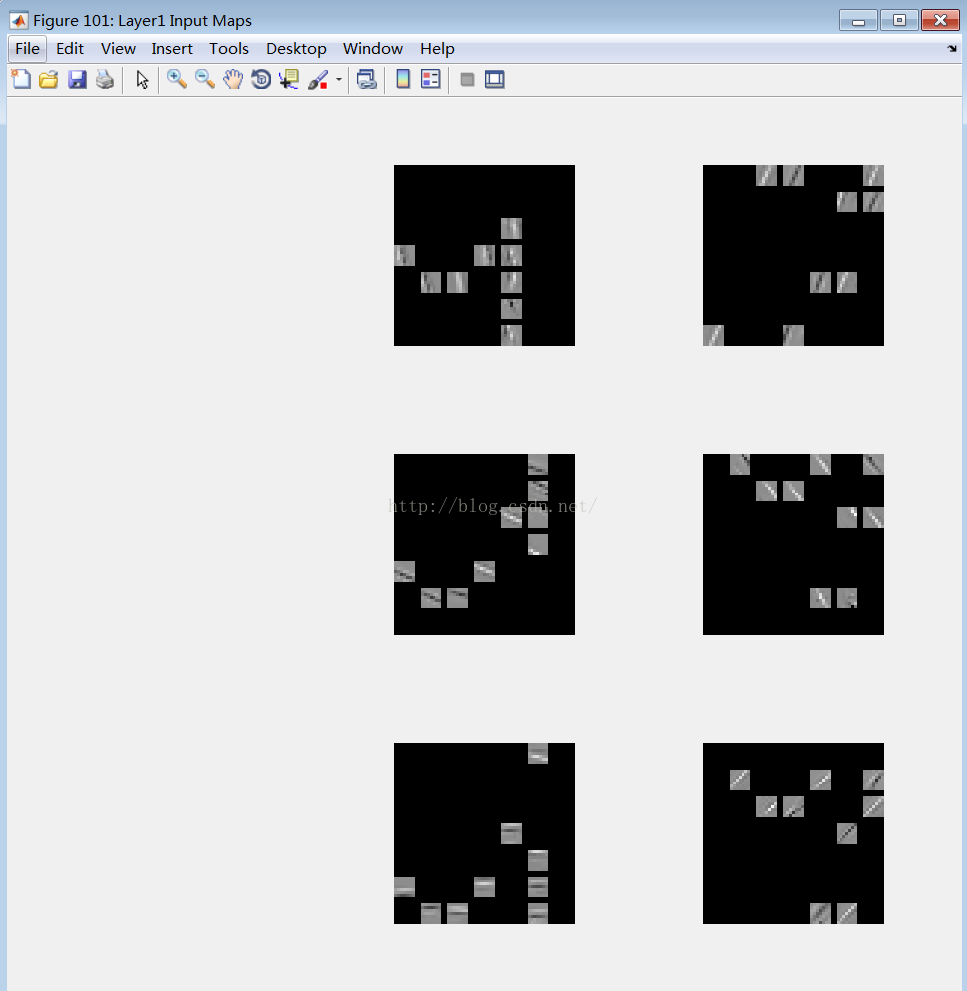Screen dimensions: 967x991
Task: Open the Edit menu
Action: (x=70, y=49)
